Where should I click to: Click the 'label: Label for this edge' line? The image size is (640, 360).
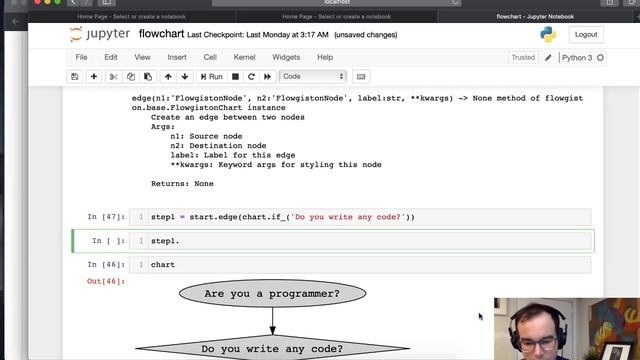(x=233, y=155)
